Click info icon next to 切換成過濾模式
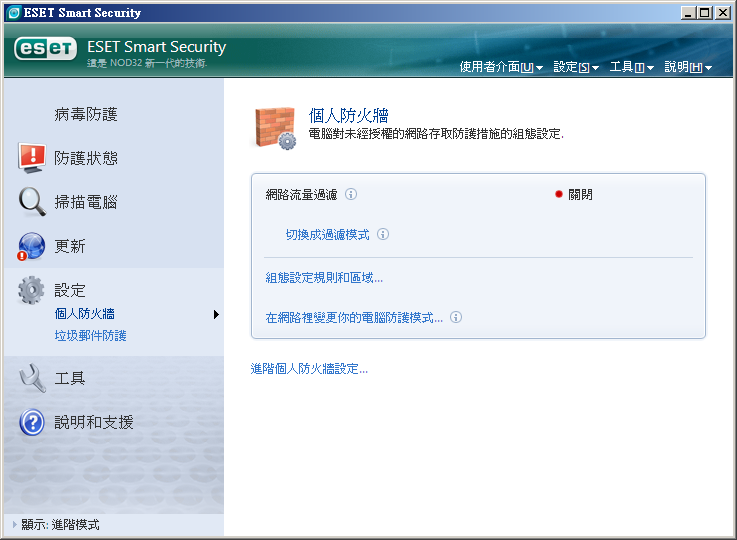 383,234
